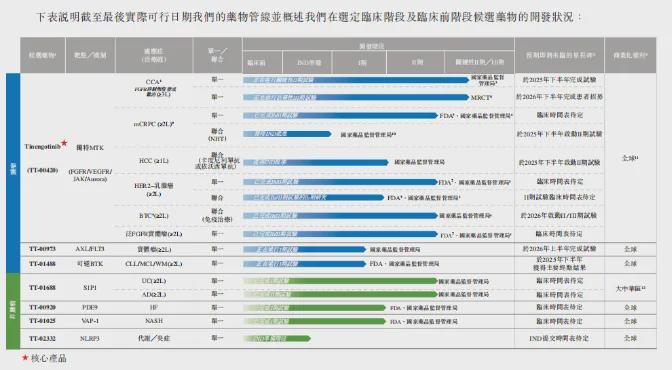This screenshot has height=370, width=672.
Task: Click the mCRPC NHT combination progress bar
Action: [287, 134]
